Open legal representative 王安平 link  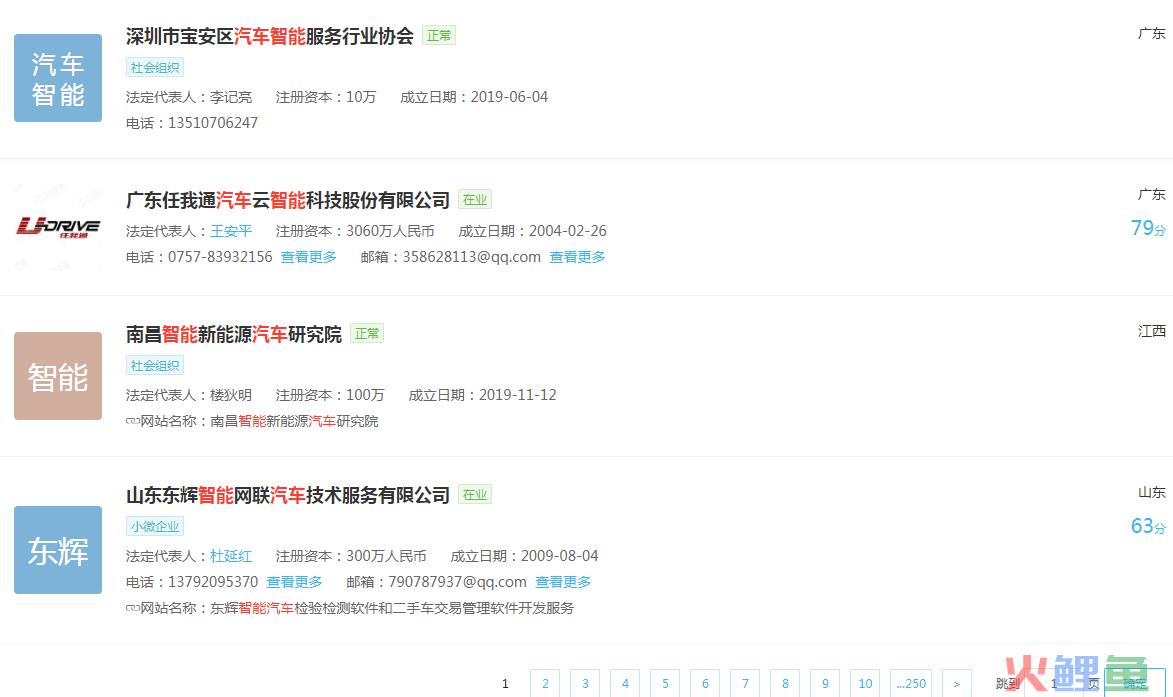(x=231, y=231)
